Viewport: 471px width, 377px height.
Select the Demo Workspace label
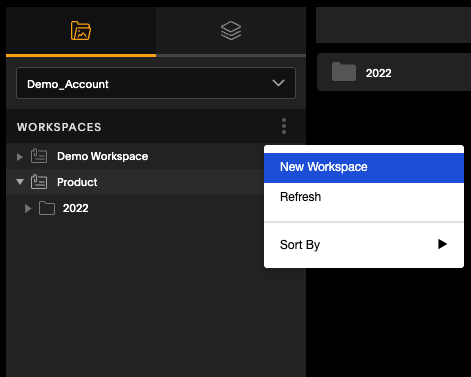102,156
